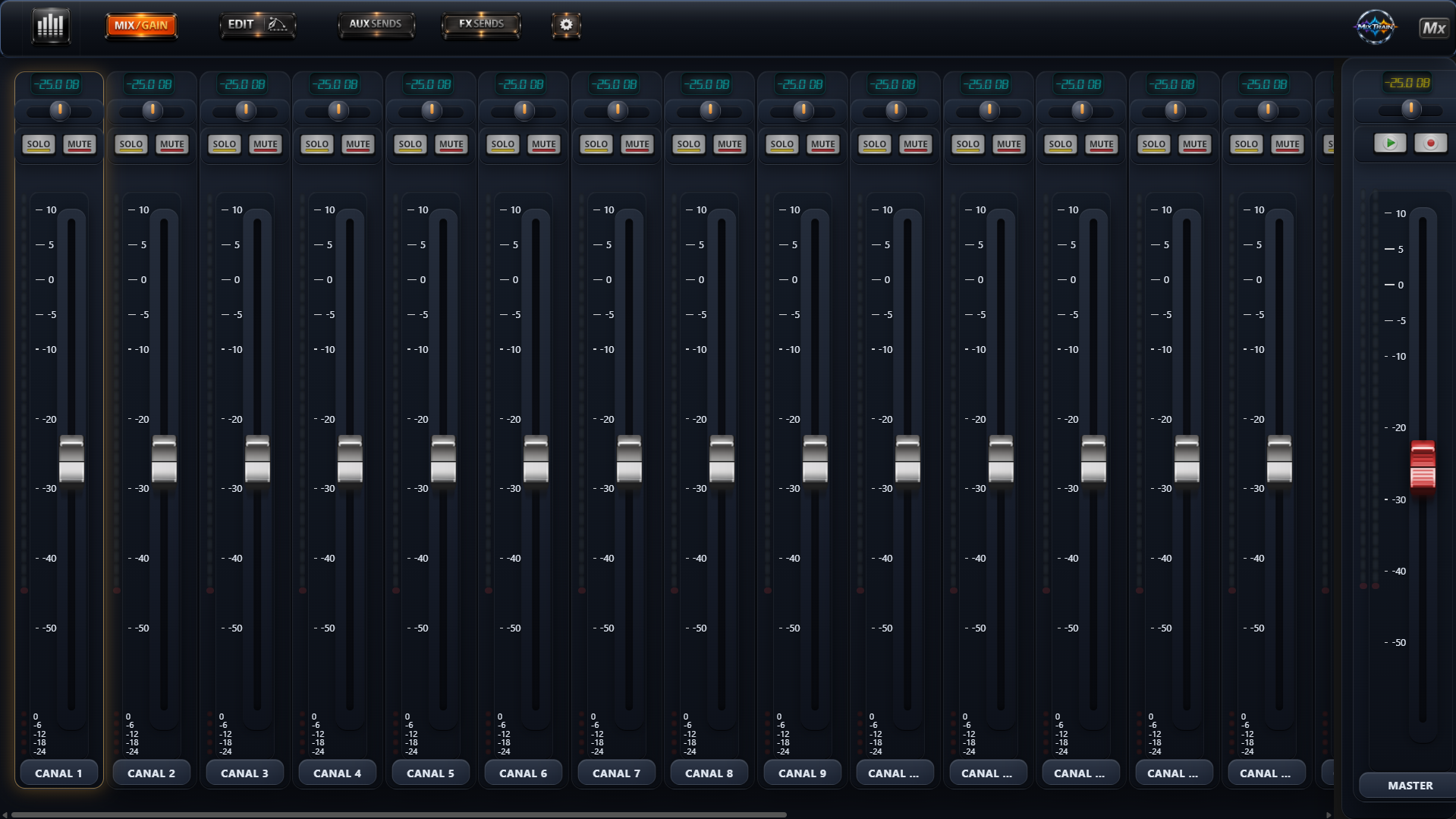Click the volume fader on CANAL 7
The width and height of the screenshot is (1456, 819).
(630, 458)
